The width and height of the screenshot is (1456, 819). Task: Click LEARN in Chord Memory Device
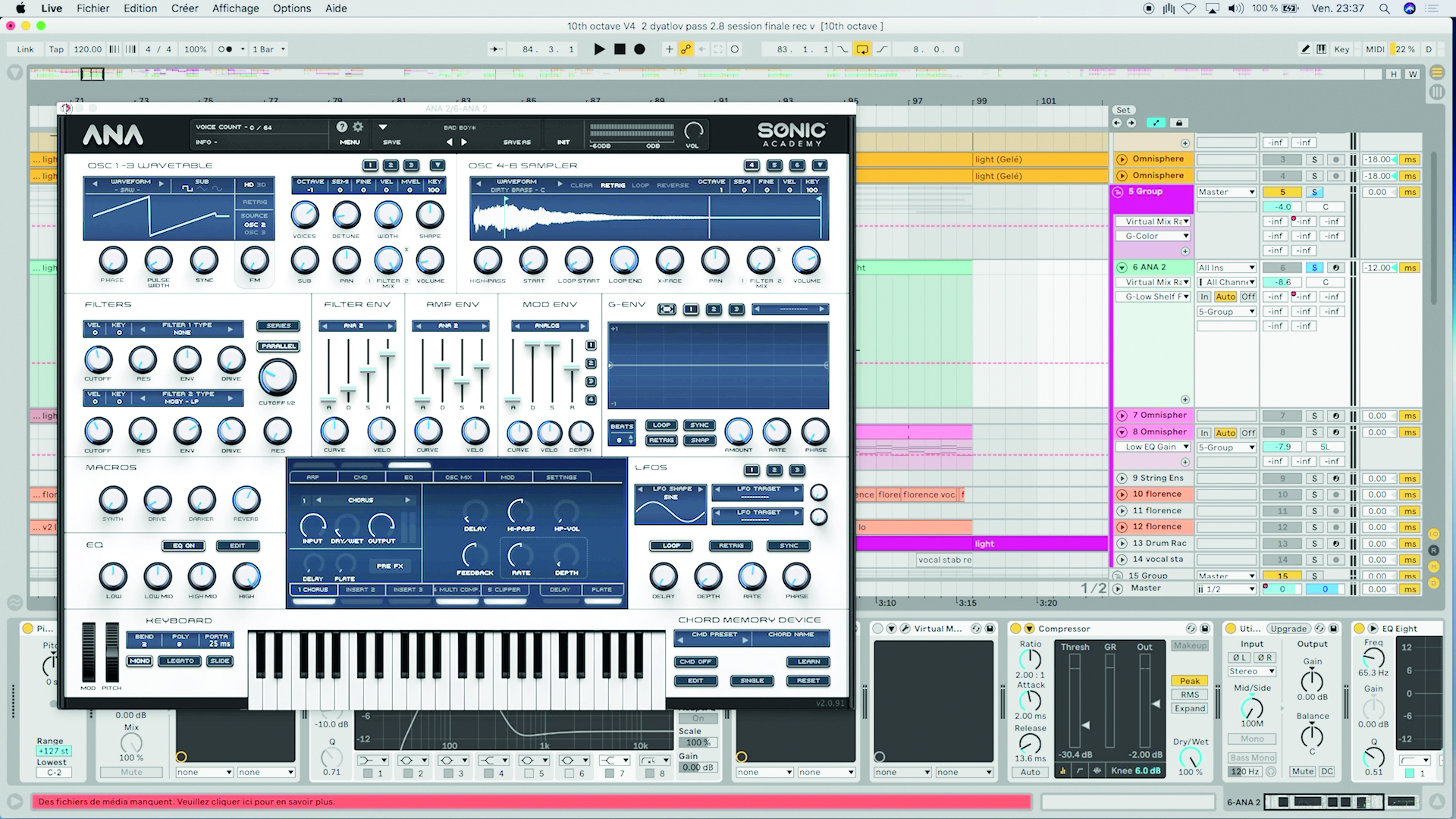[x=808, y=661]
